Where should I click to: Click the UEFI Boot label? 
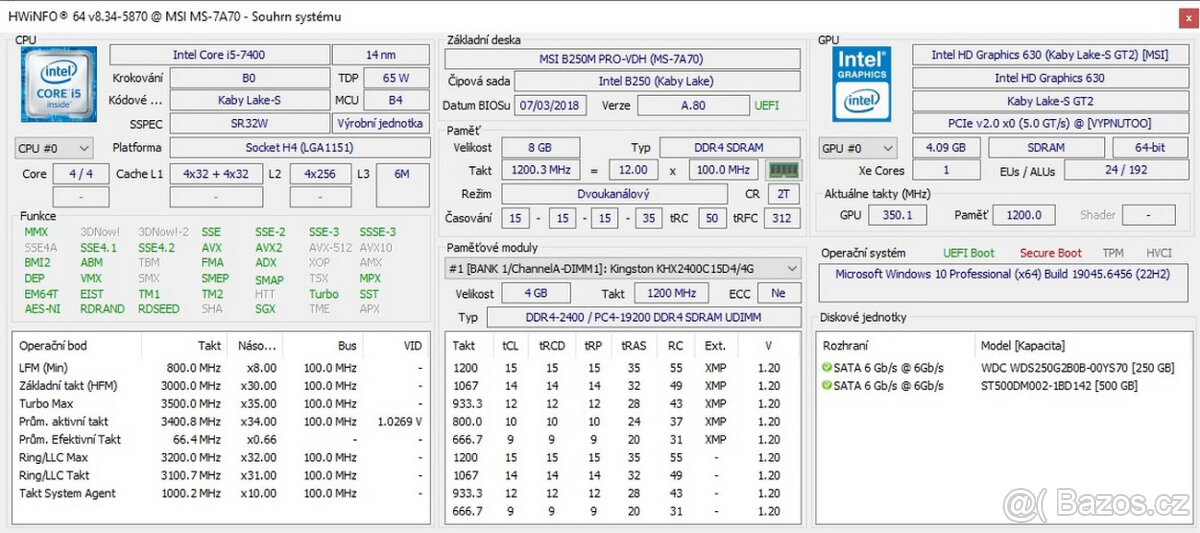(968, 254)
